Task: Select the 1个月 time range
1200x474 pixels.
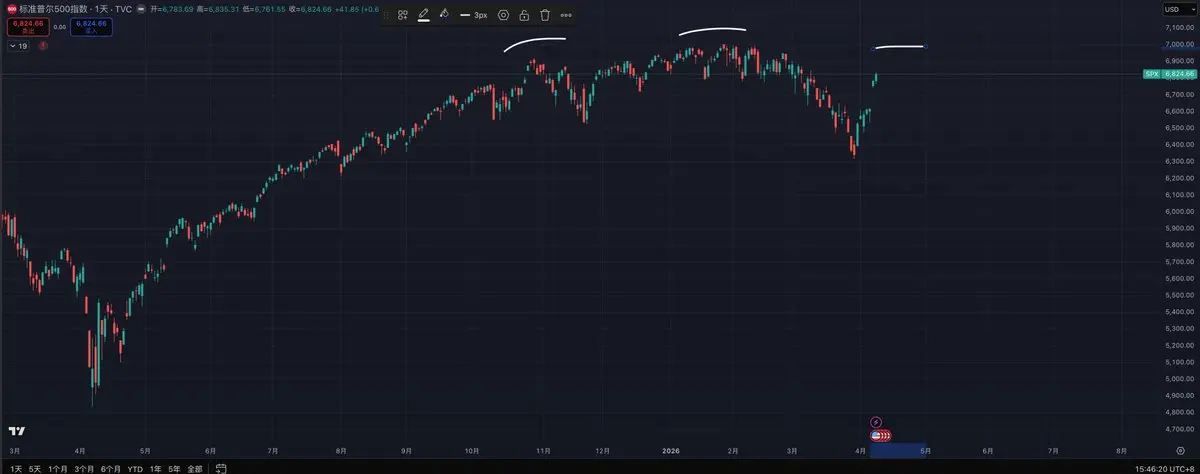Action: (58, 468)
